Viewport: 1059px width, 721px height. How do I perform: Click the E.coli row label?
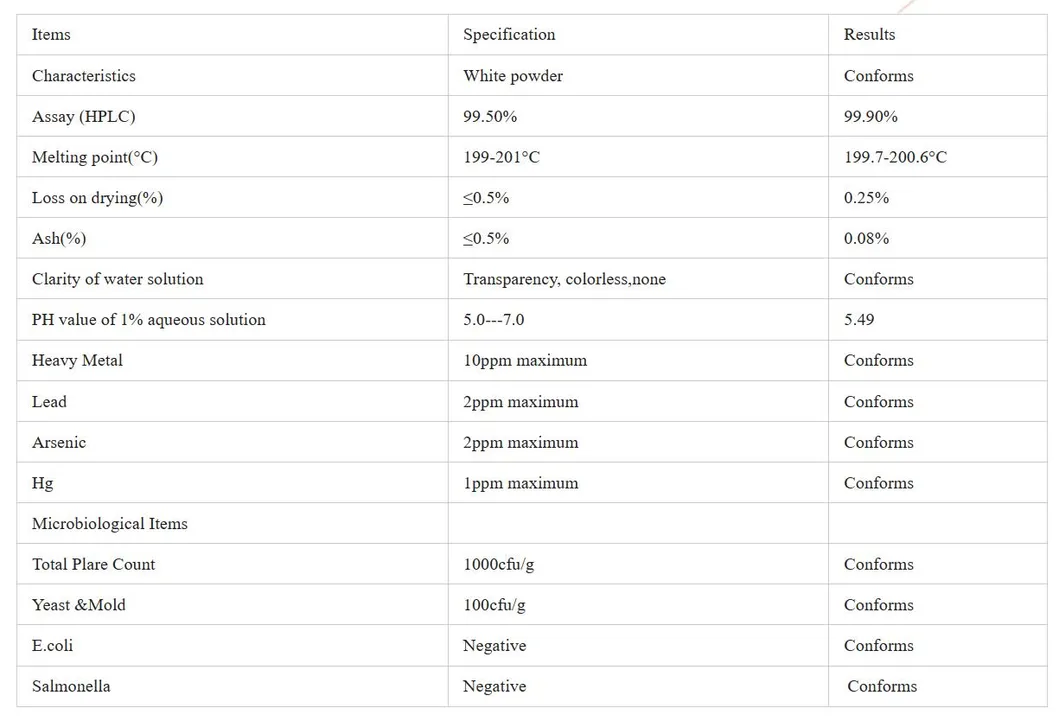pyautogui.click(x=52, y=646)
